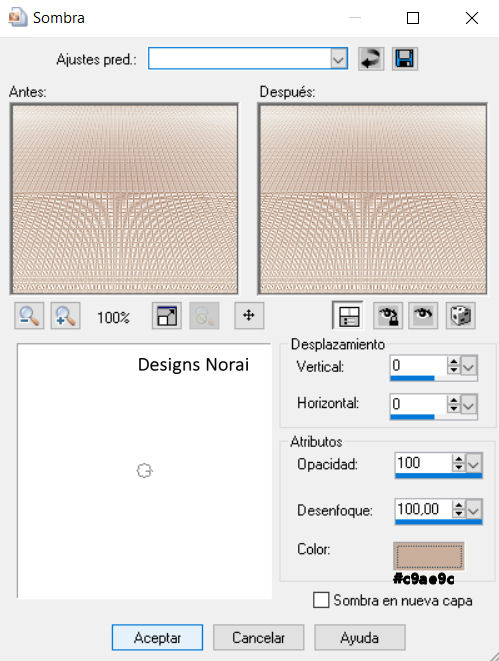The height and width of the screenshot is (661, 499).
Task: Click the save preset floppy disk icon
Action: click(405, 59)
